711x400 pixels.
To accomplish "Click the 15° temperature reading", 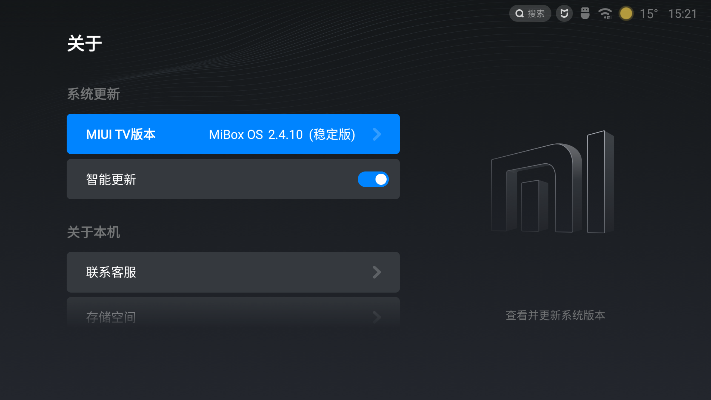I will click(x=649, y=14).
